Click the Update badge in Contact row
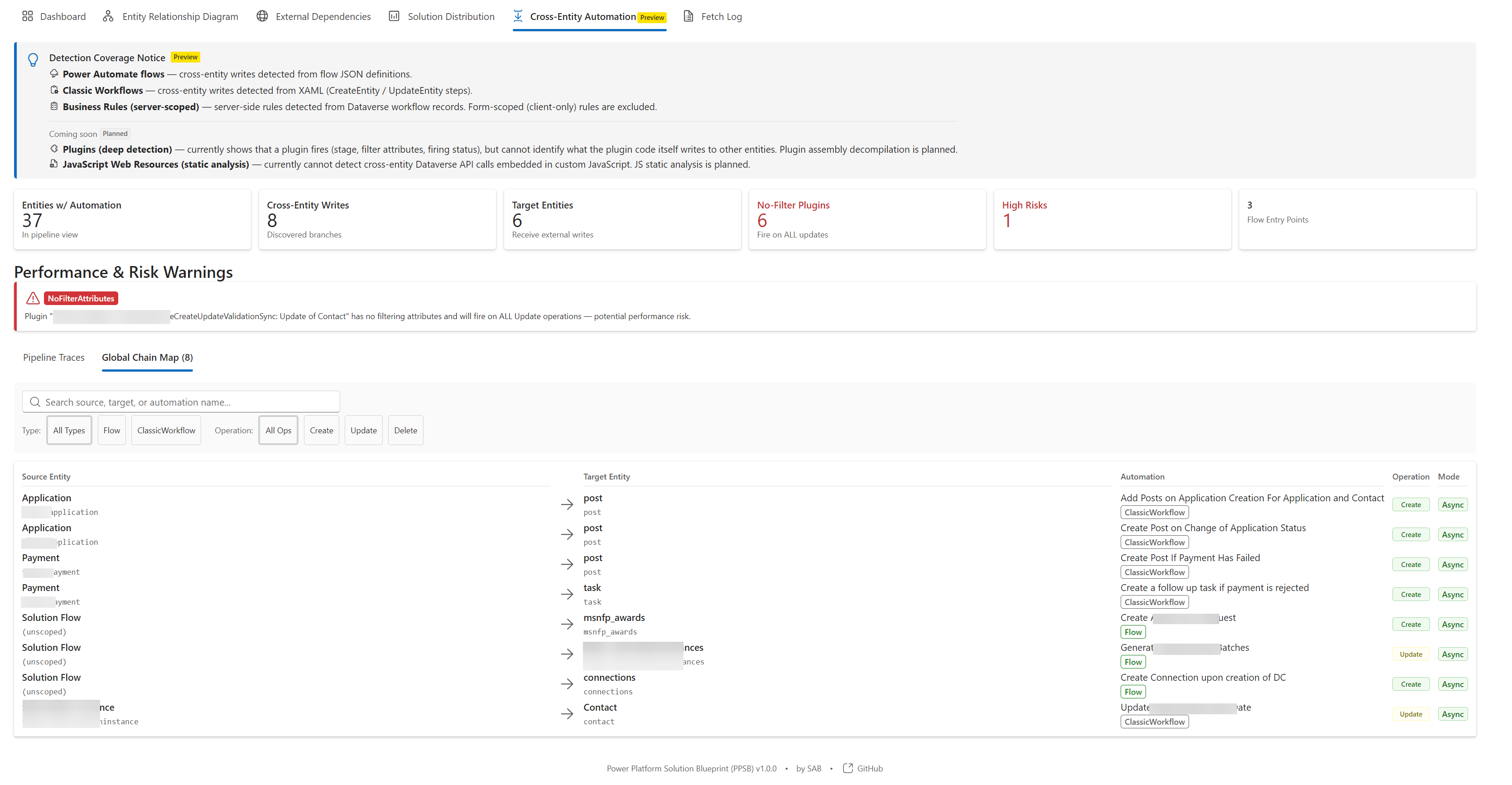 point(1411,714)
